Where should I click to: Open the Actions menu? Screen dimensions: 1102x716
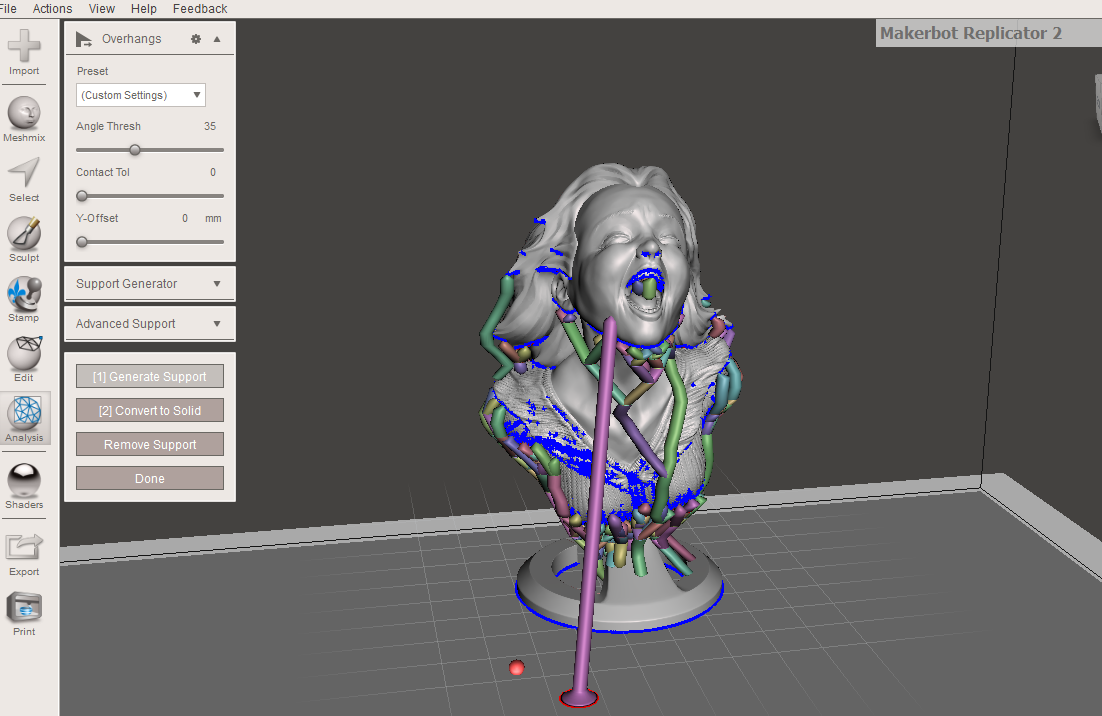pos(51,8)
